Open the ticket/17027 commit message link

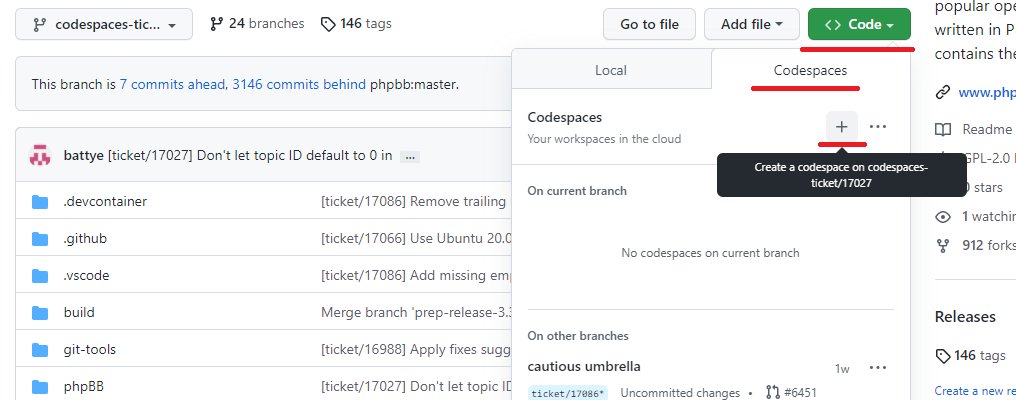pyautogui.click(x=250, y=156)
